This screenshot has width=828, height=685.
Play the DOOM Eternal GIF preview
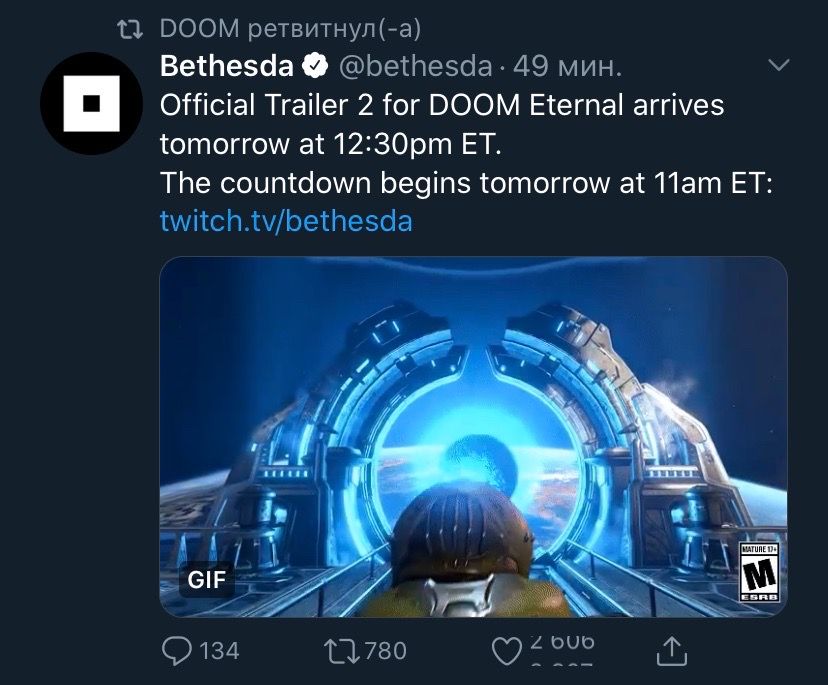click(x=473, y=436)
